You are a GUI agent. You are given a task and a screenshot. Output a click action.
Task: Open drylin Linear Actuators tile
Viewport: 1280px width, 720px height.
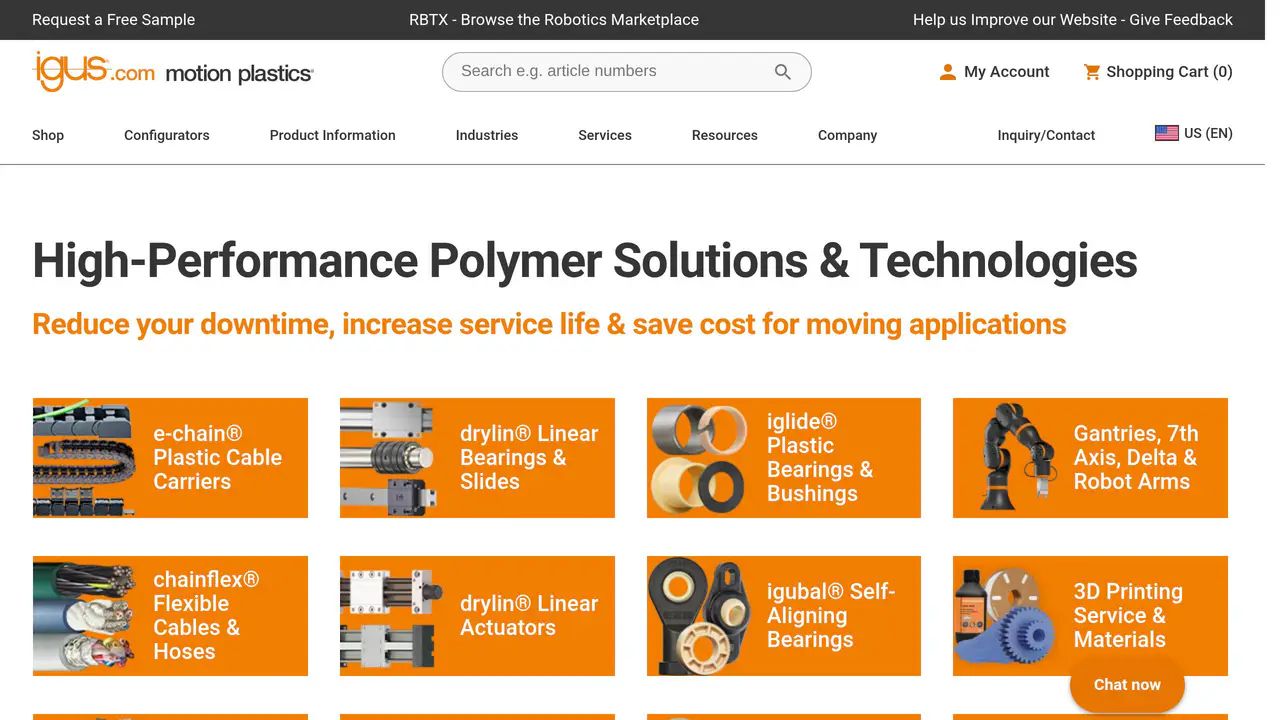477,616
